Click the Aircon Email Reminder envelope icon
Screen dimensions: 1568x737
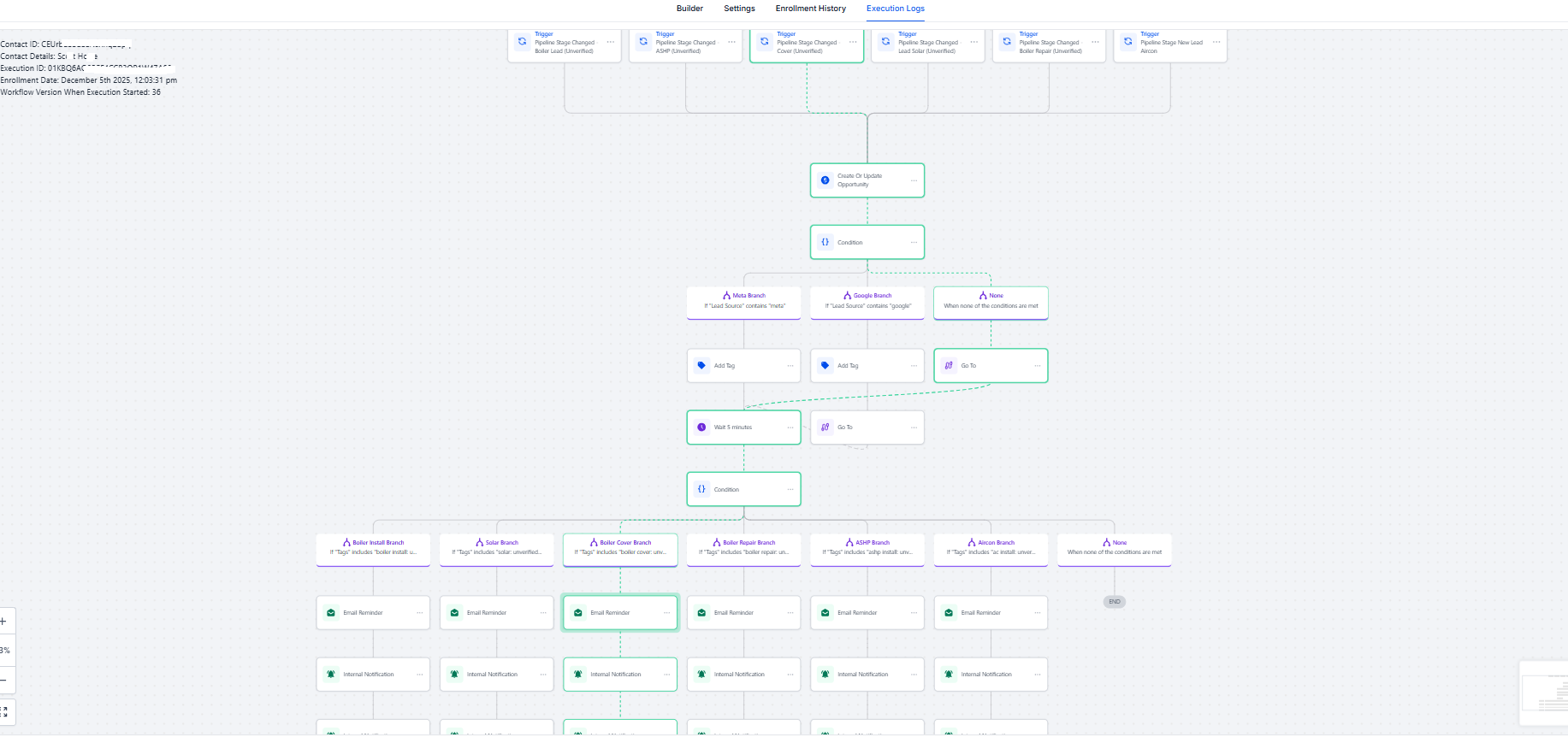[949, 613]
